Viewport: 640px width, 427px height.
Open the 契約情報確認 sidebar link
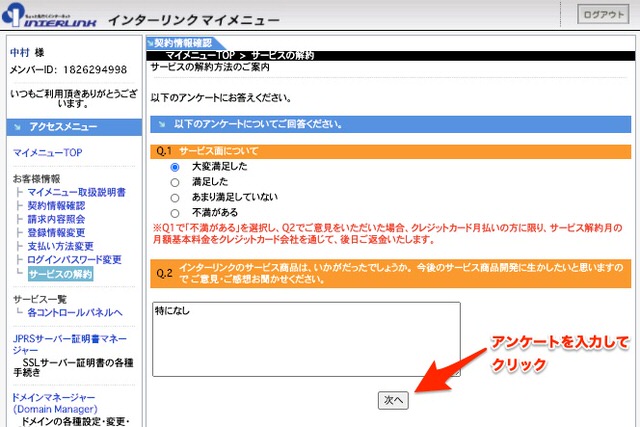point(56,206)
